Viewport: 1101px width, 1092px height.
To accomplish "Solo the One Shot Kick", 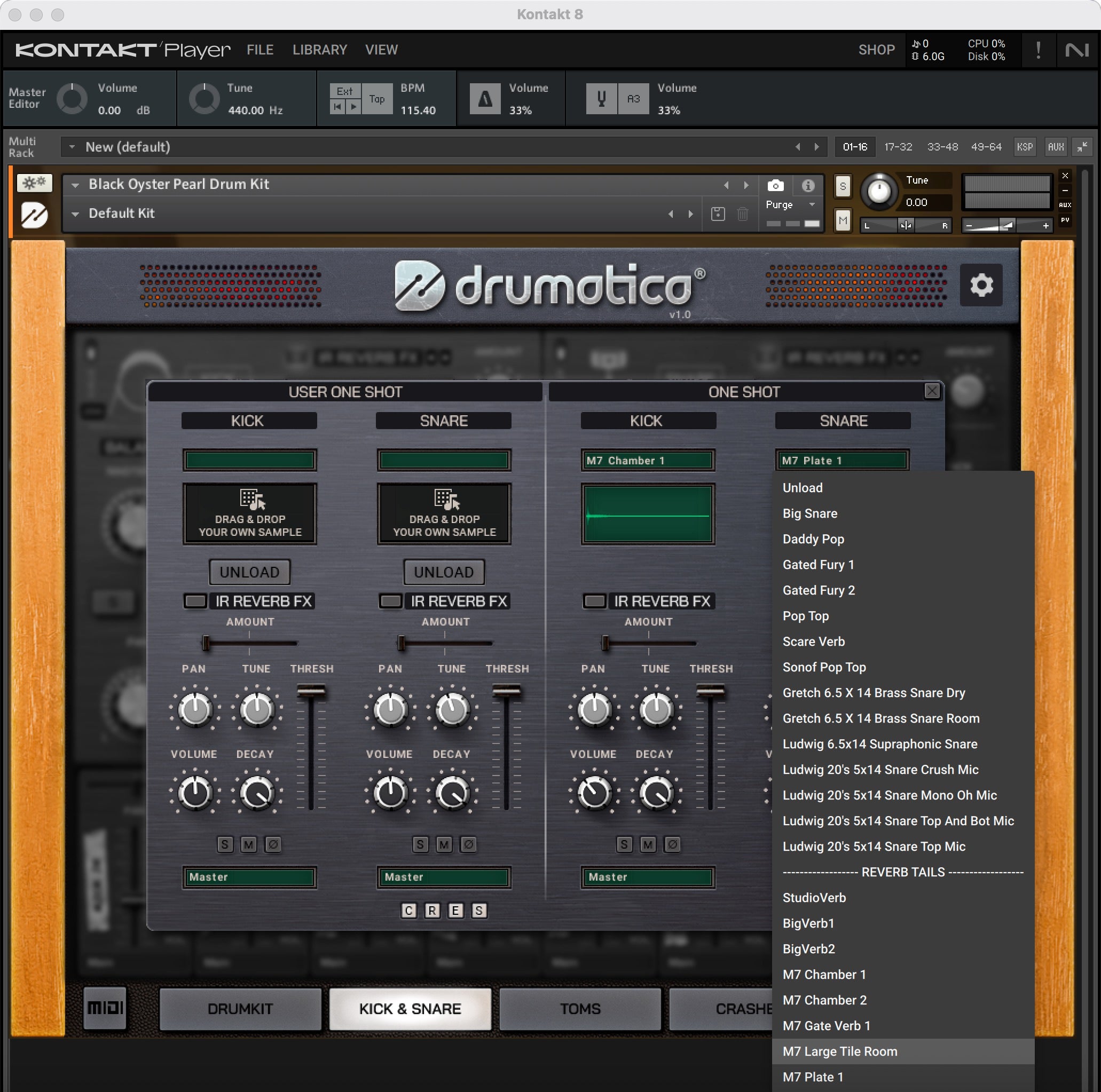I will [624, 844].
